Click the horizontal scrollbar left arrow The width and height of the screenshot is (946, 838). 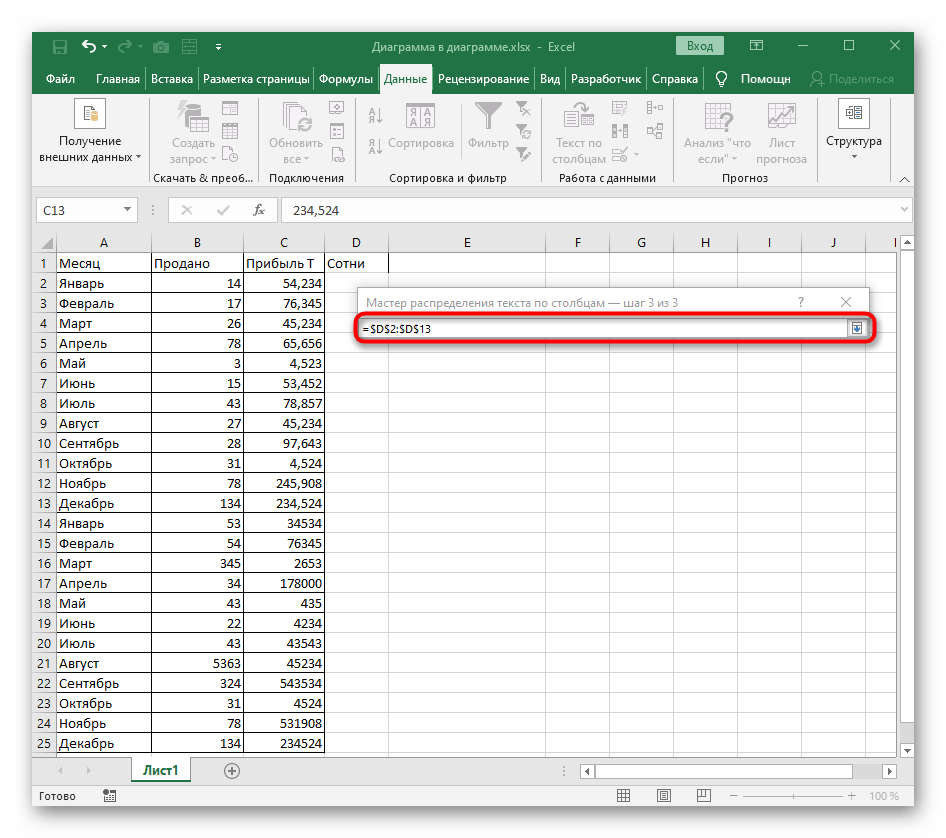(587, 770)
